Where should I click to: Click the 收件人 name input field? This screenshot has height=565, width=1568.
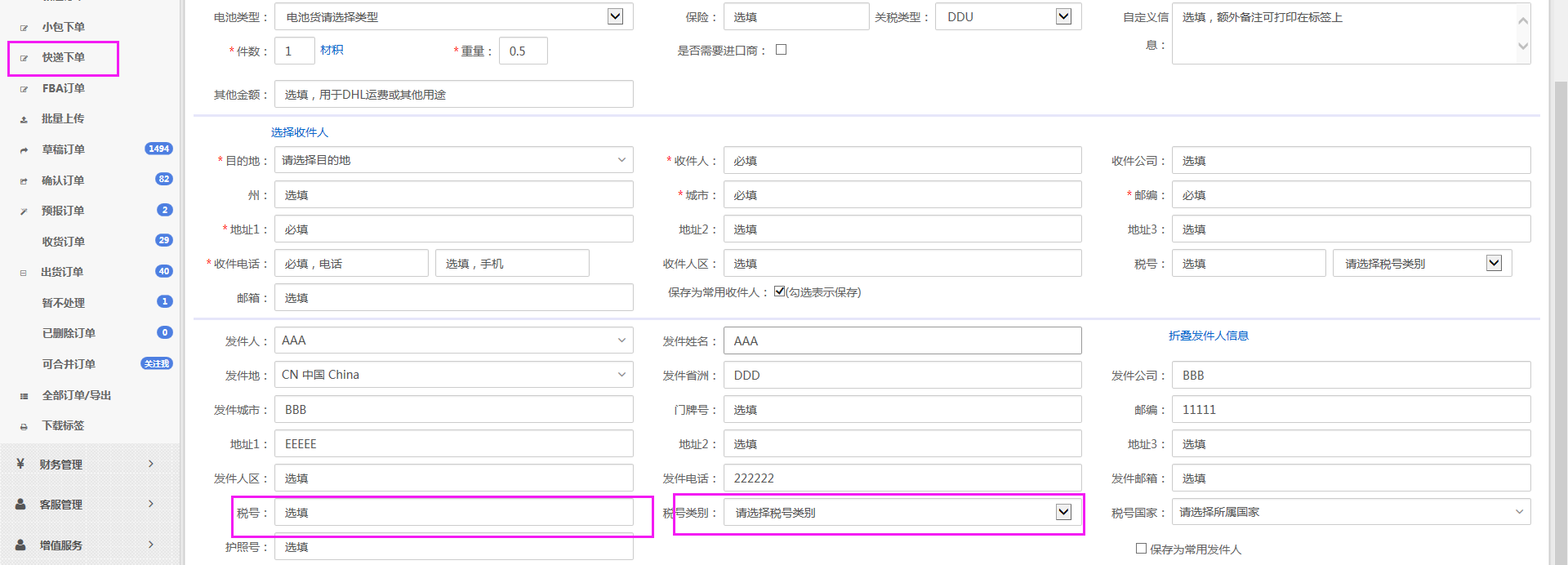click(902, 161)
